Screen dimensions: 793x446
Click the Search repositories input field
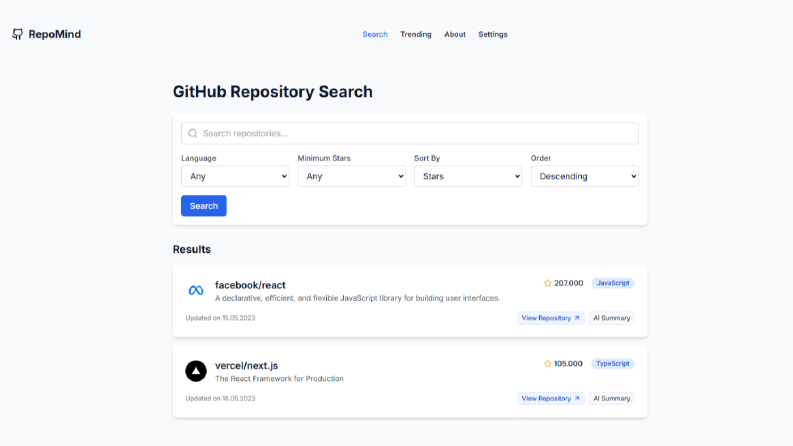[410, 133]
